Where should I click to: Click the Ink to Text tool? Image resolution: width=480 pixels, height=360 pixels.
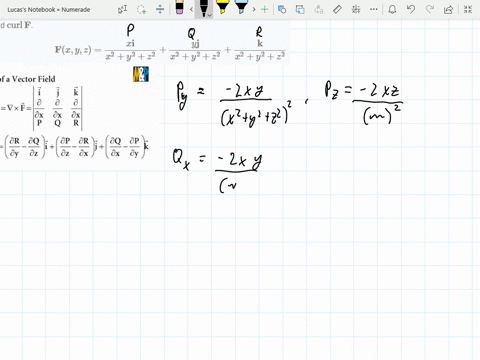(319, 9)
